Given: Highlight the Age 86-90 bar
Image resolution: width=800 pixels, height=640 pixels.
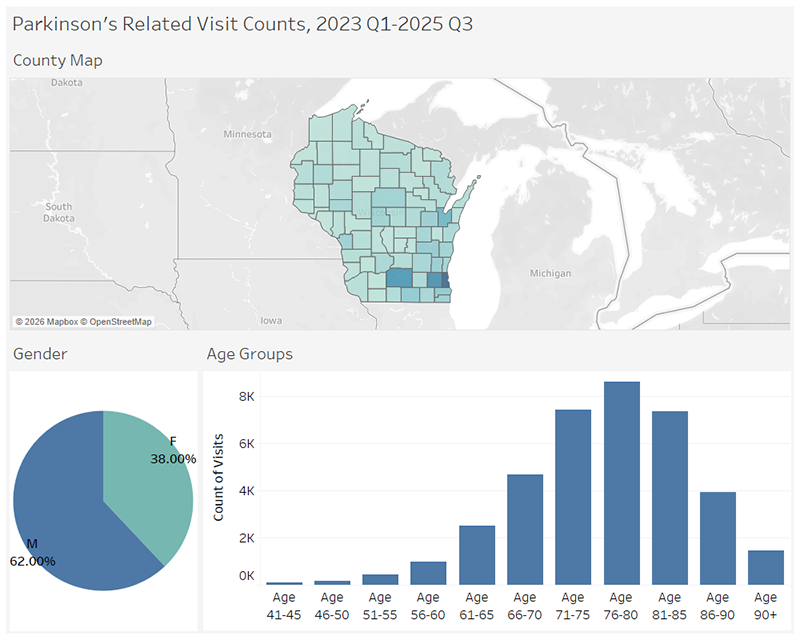Looking at the screenshot, I should point(717,538).
